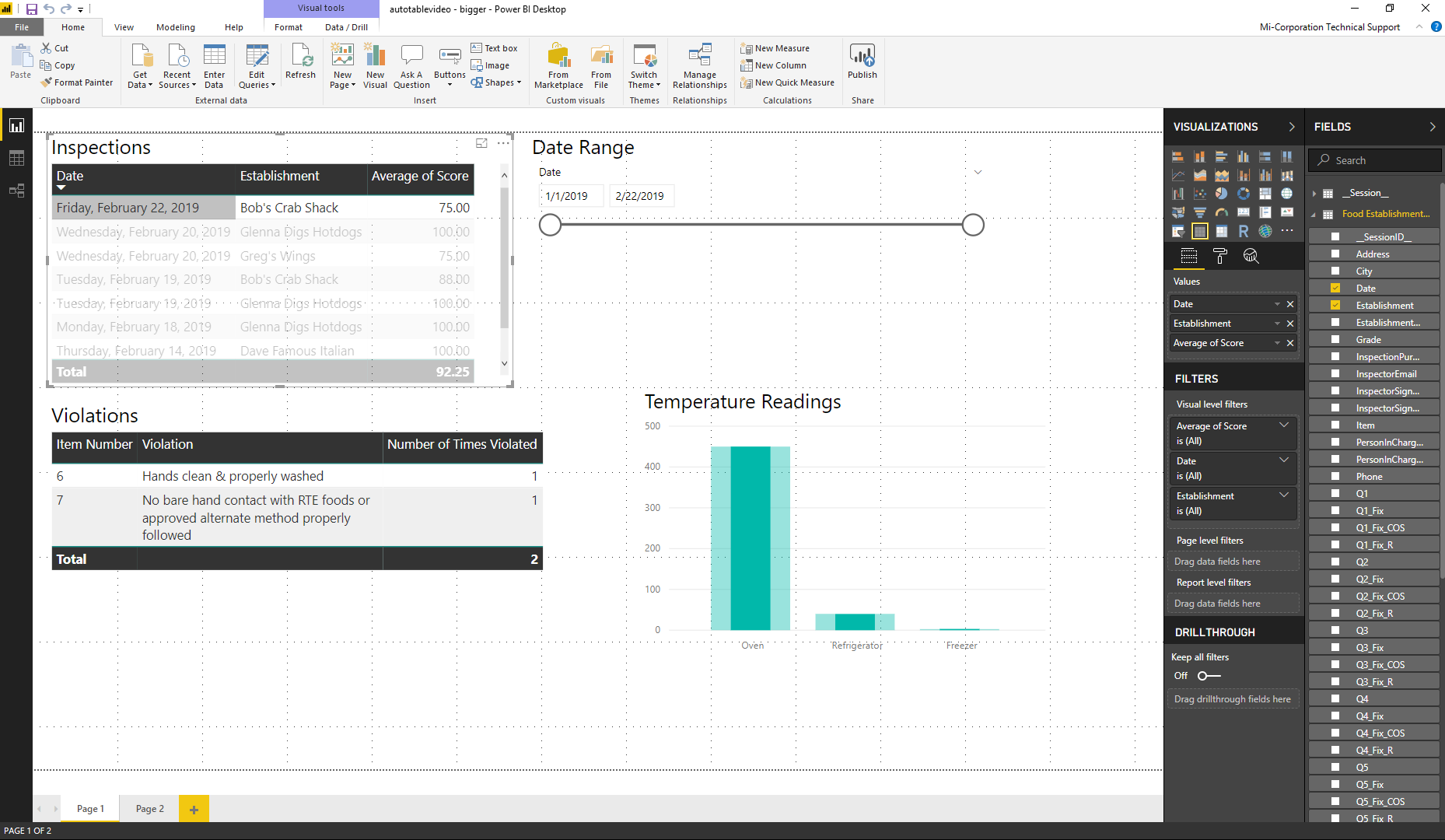This screenshot has width=1445, height=840.
Task: Click the start date 1/1/2019 field
Action: tap(571, 196)
